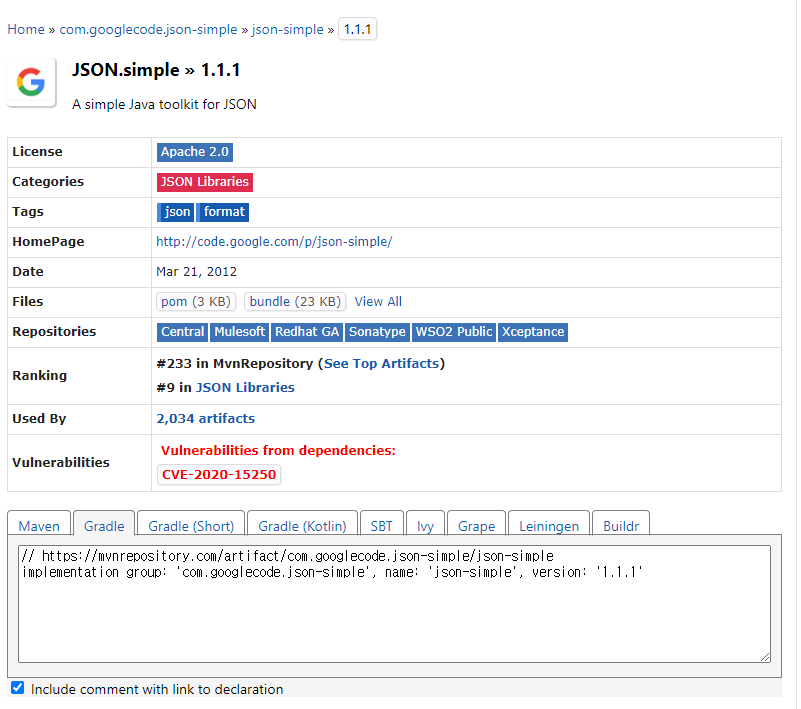
Task: Go to Home breadcrumb link
Action: pos(26,30)
